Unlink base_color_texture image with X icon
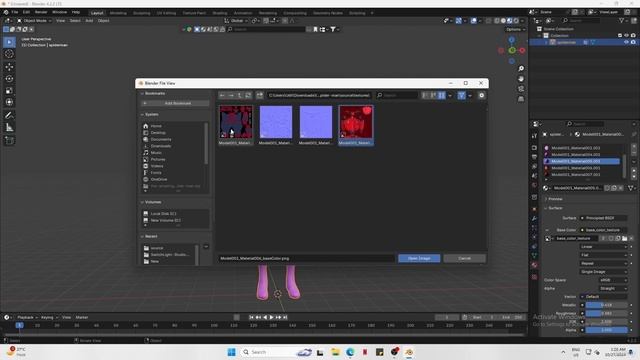This screenshot has height=360, width=640. 631,238
